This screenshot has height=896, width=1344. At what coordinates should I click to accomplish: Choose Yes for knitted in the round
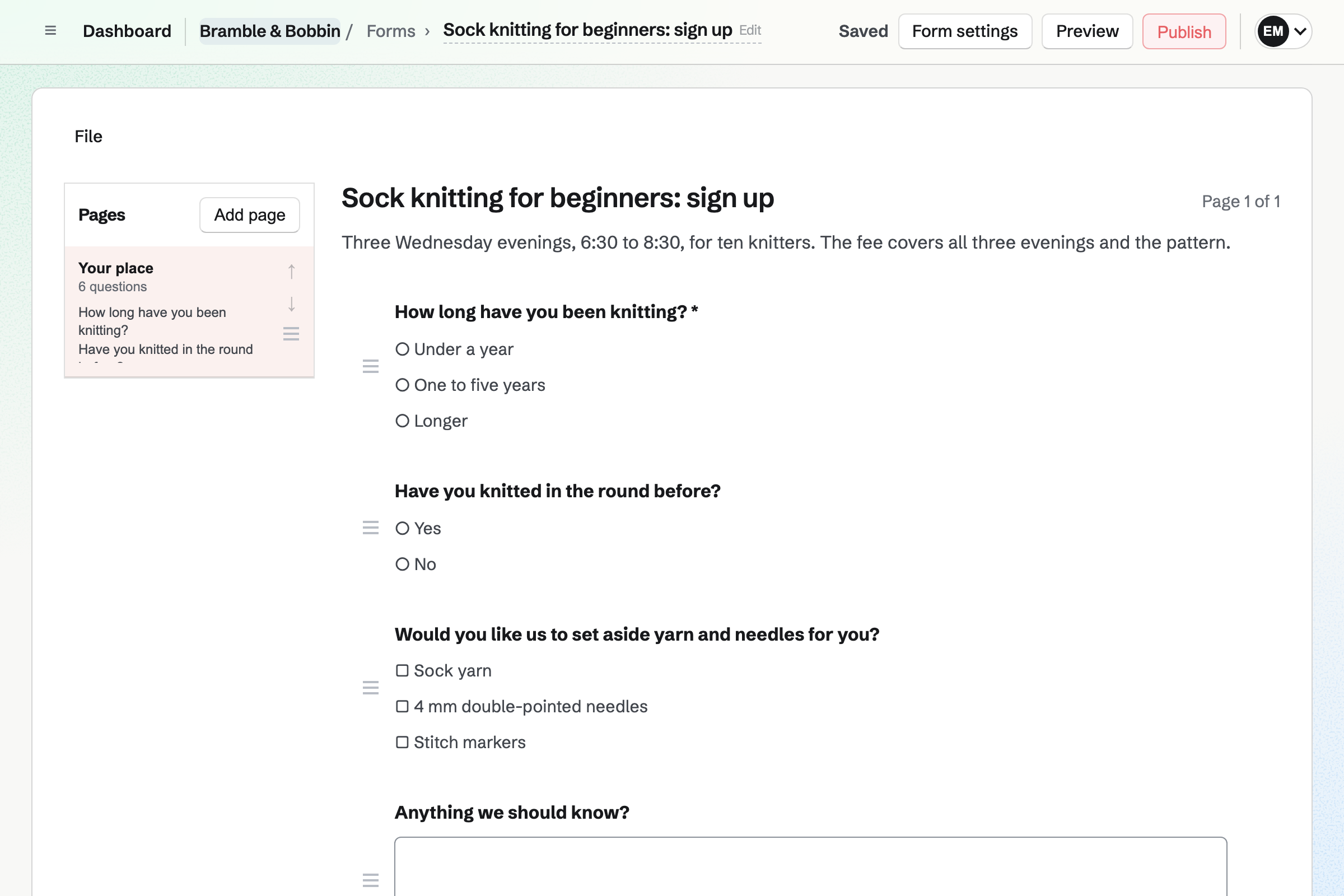[x=402, y=529]
